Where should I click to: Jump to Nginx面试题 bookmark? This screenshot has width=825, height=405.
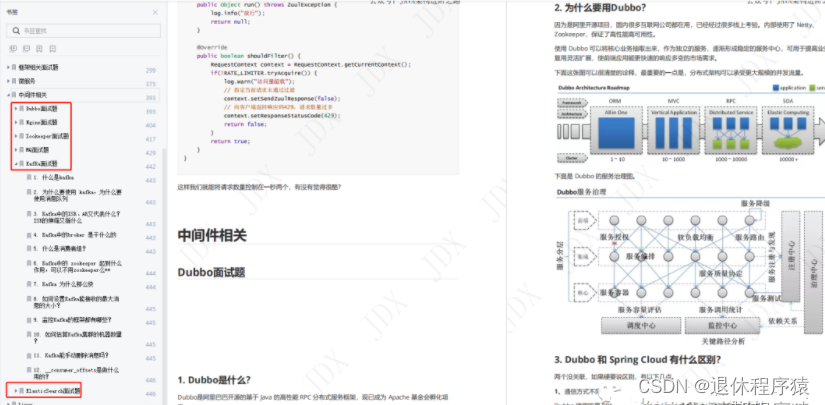click(x=42, y=122)
